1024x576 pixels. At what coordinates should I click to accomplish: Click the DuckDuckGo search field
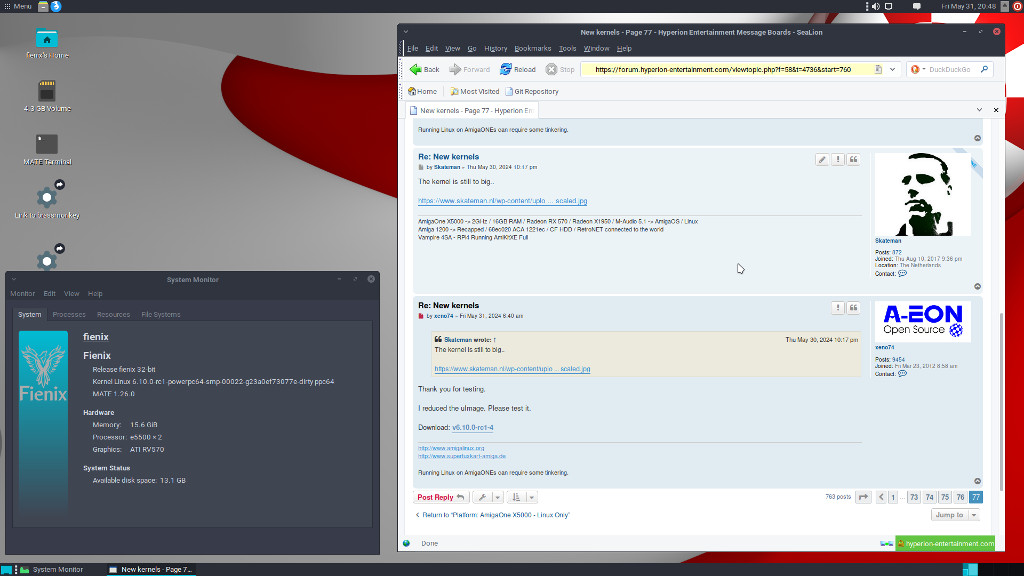point(950,69)
